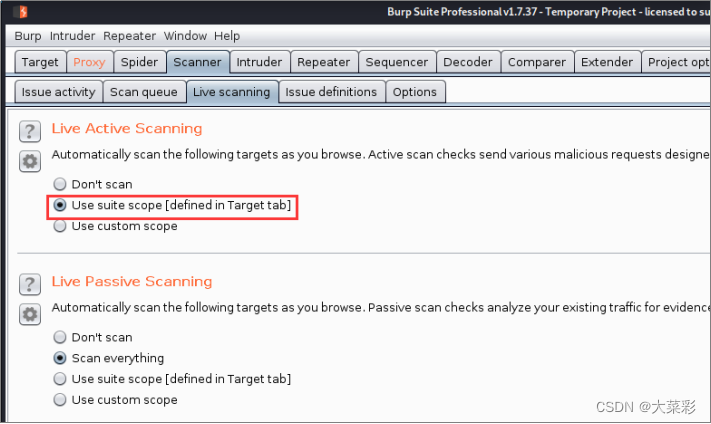Switch to the Proxy tab

point(89,62)
